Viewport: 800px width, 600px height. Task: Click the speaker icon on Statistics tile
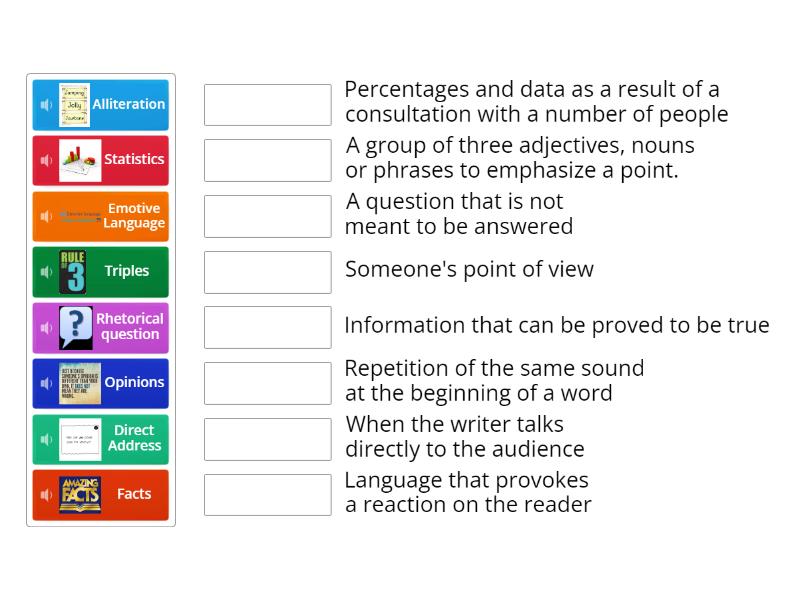pos(46,160)
